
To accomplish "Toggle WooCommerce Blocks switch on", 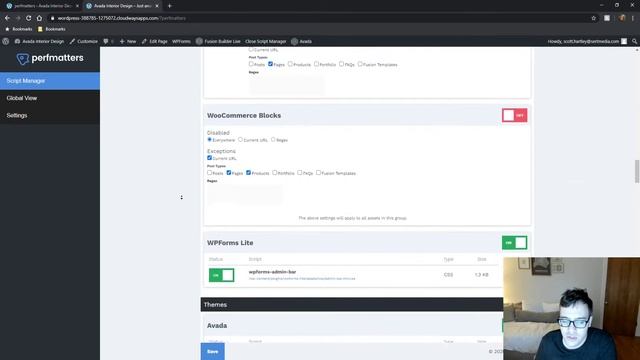I will tap(514, 116).
